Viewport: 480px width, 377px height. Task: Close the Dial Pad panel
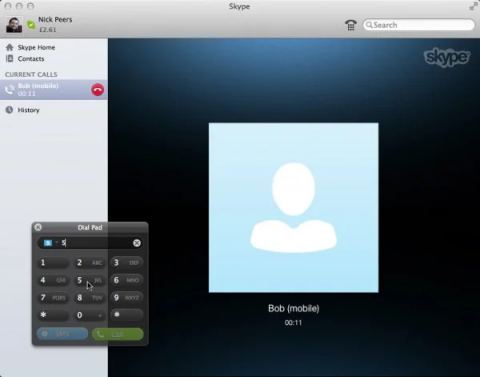tap(38, 227)
